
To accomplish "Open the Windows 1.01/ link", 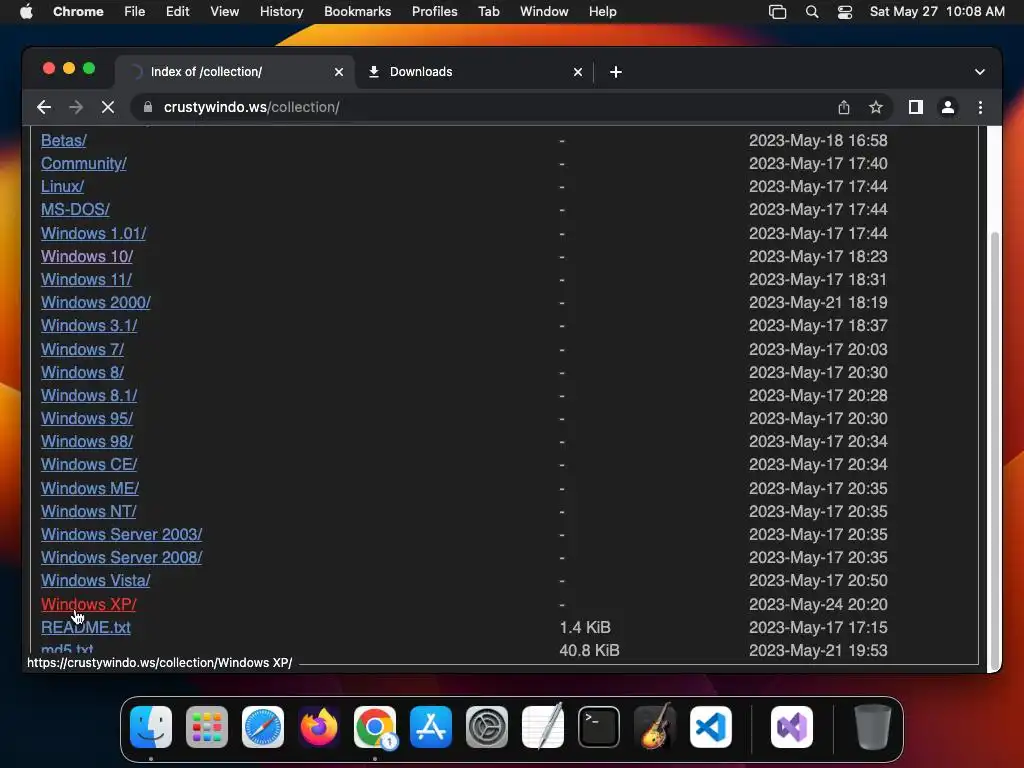I will [93, 233].
